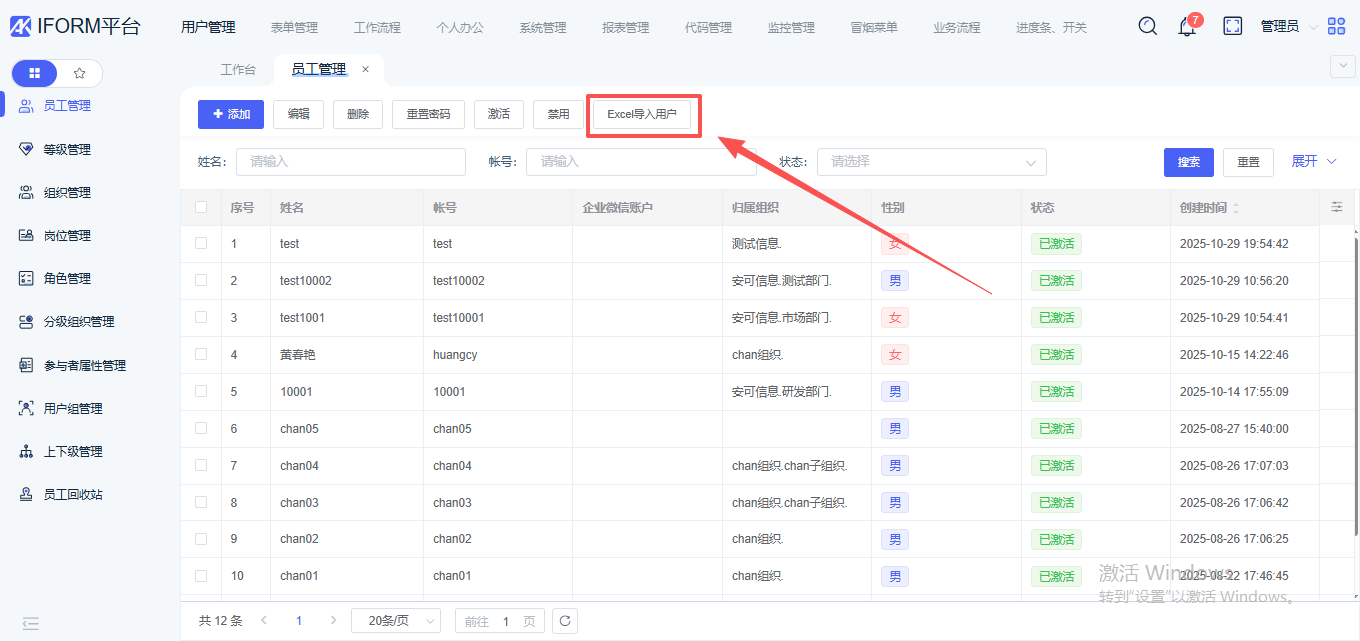Click the blue 搜索 button
The width and height of the screenshot is (1360, 641).
(1188, 162)
